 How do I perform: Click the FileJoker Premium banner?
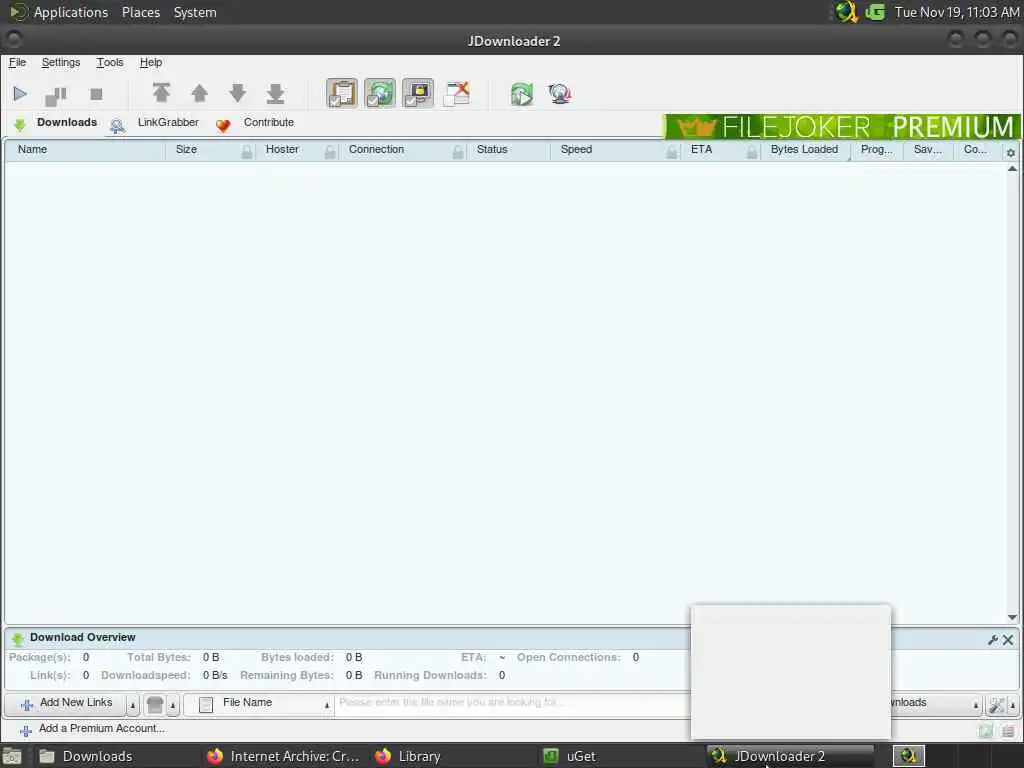tap(842, 126)
